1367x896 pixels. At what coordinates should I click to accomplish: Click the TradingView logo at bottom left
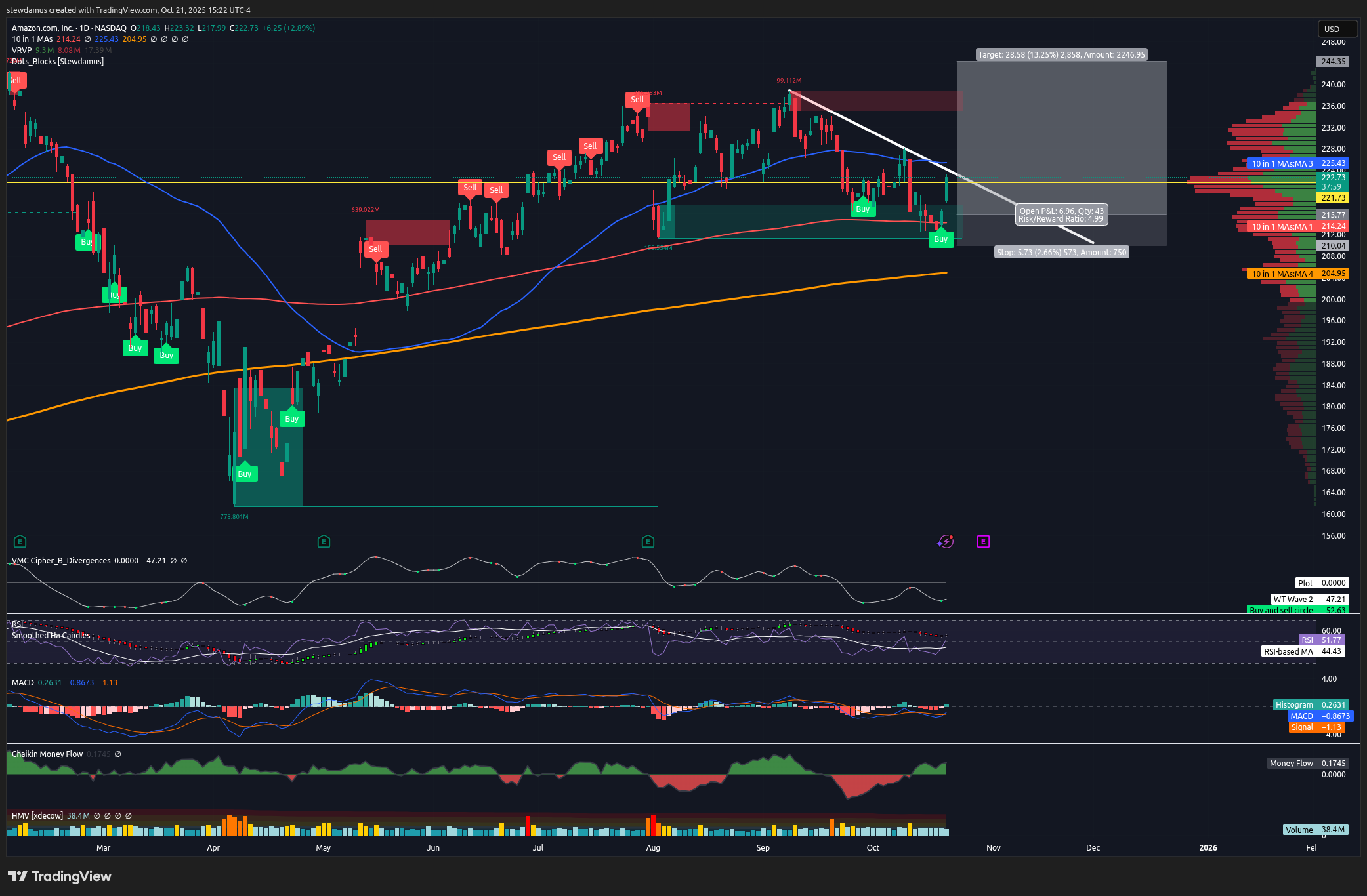point(60,876)
